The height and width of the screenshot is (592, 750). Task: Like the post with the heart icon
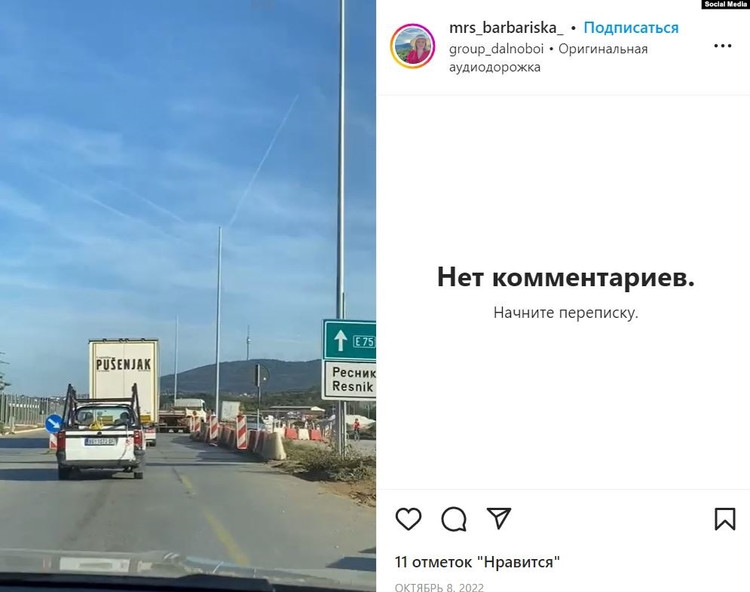pos(408,519)
